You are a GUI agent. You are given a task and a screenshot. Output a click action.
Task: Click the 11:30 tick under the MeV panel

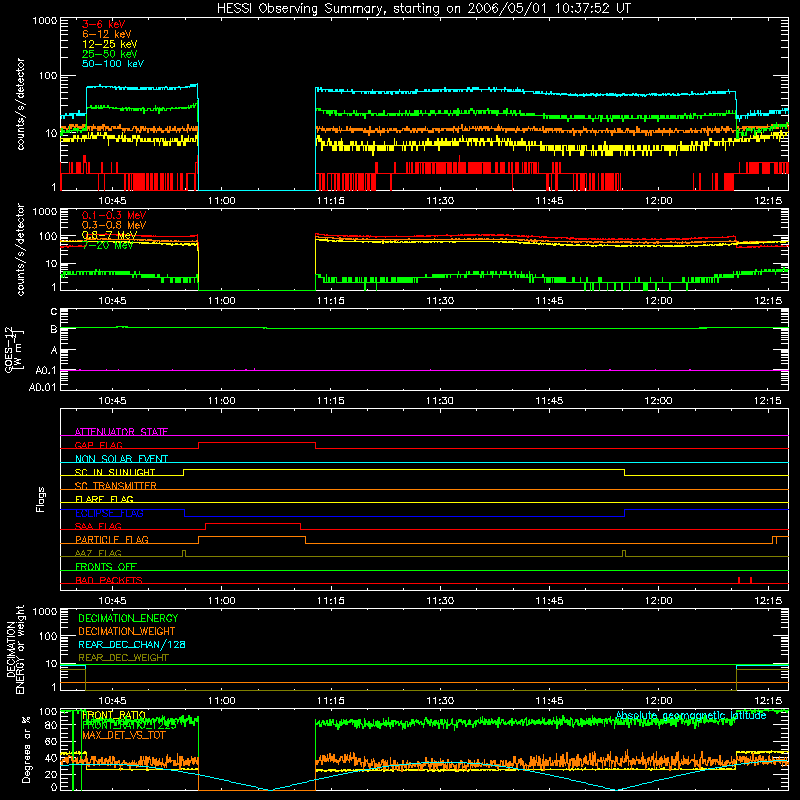[440, 301]
